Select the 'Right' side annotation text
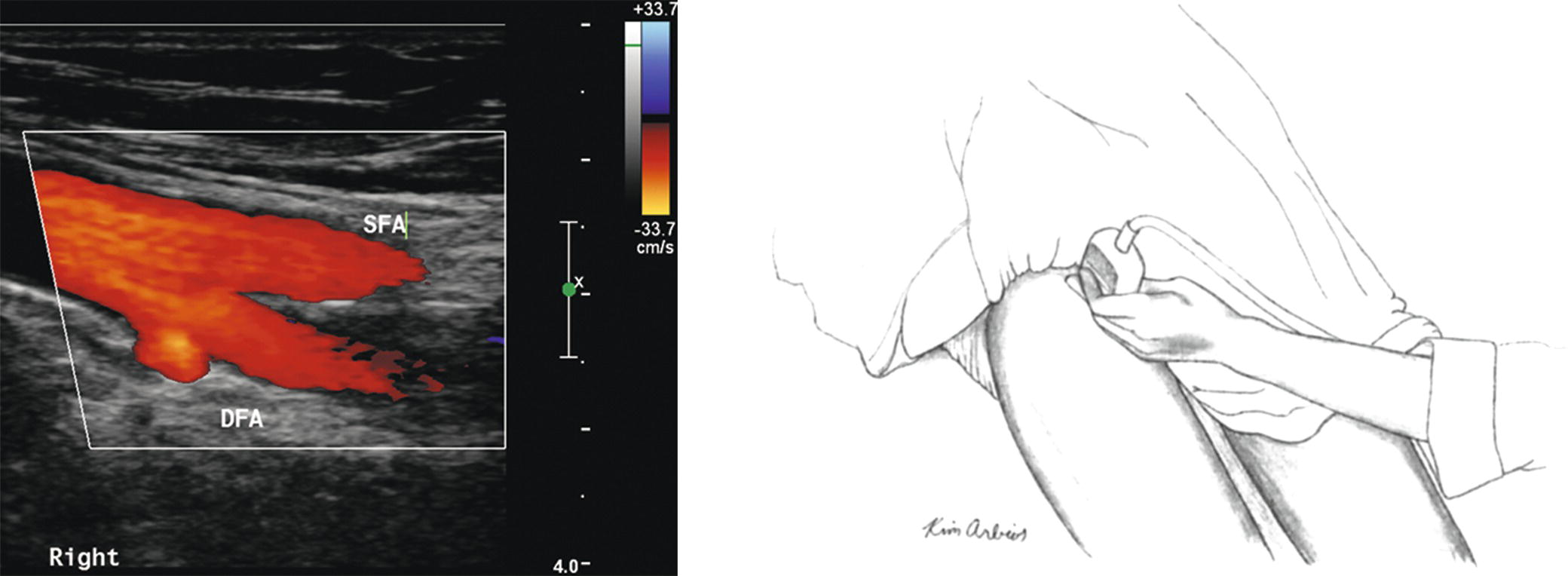1568x576 pixels. pyautogui.click(x=84, y=558)
